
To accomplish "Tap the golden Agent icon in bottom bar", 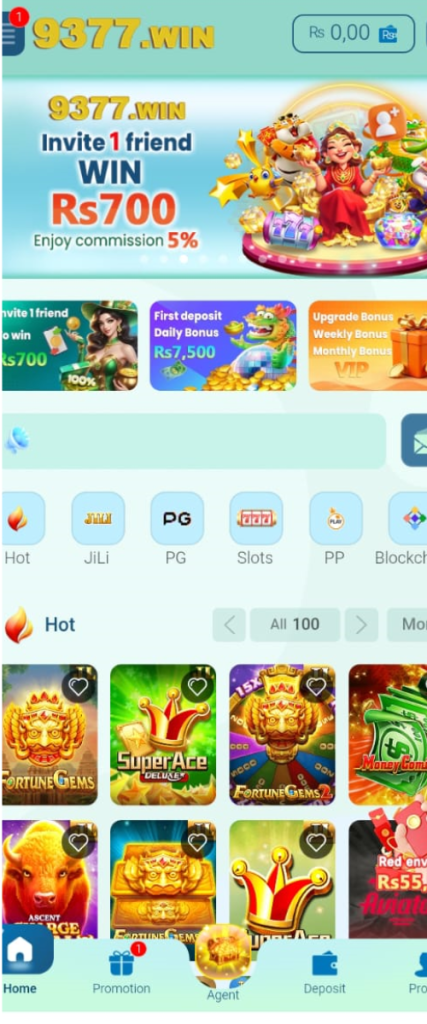I will click(x=223, y=952).
